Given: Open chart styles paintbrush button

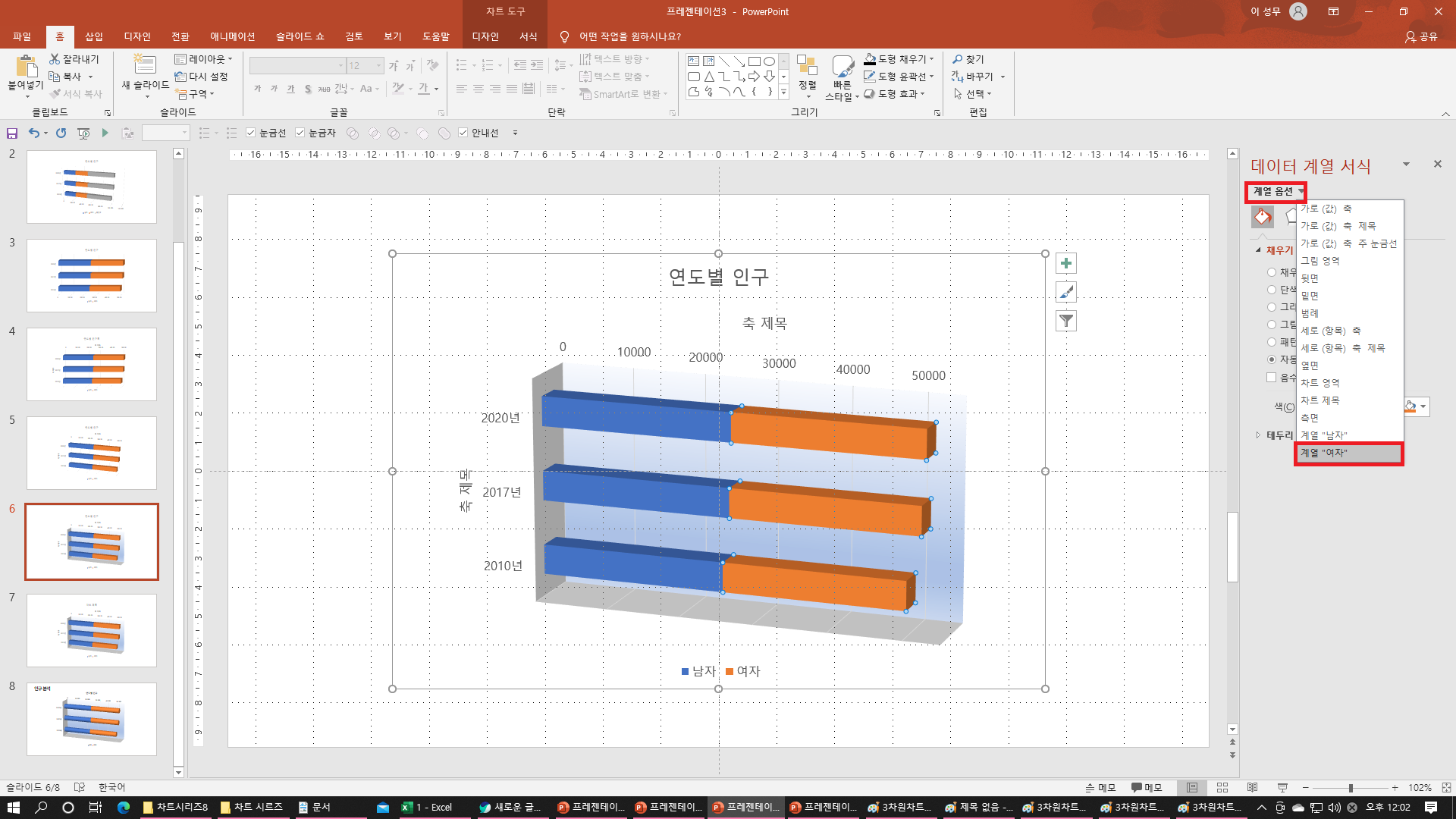Looking at the screenshot, I should (1066, 292).
